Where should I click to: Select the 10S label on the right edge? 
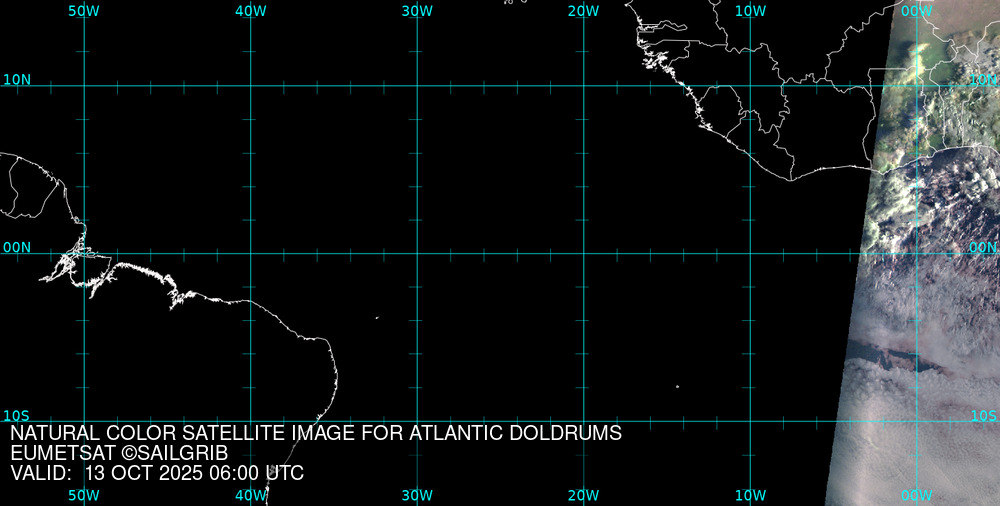983,415
